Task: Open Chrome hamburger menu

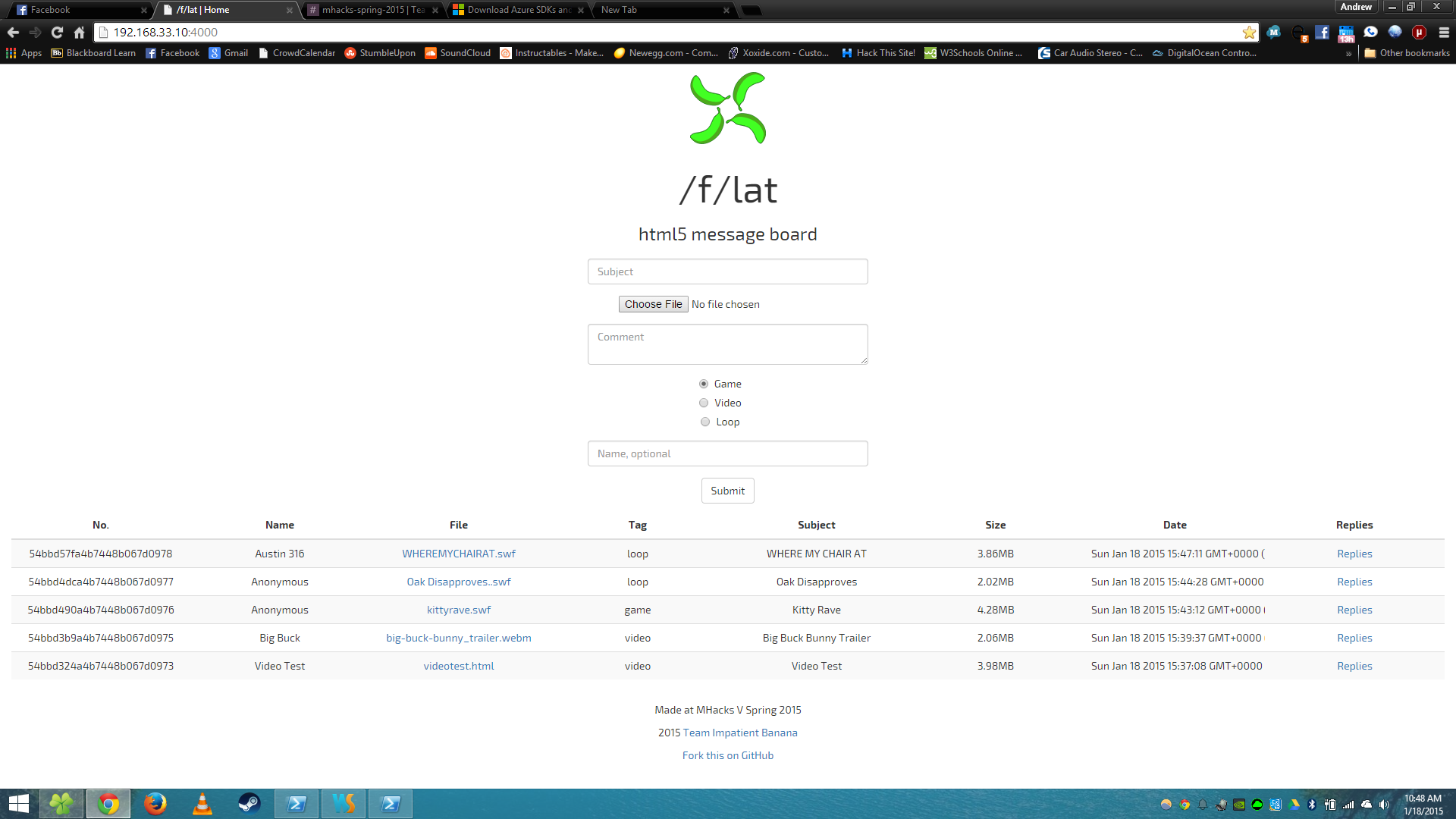Action: pyautogui.click(x=1444, y=32)
